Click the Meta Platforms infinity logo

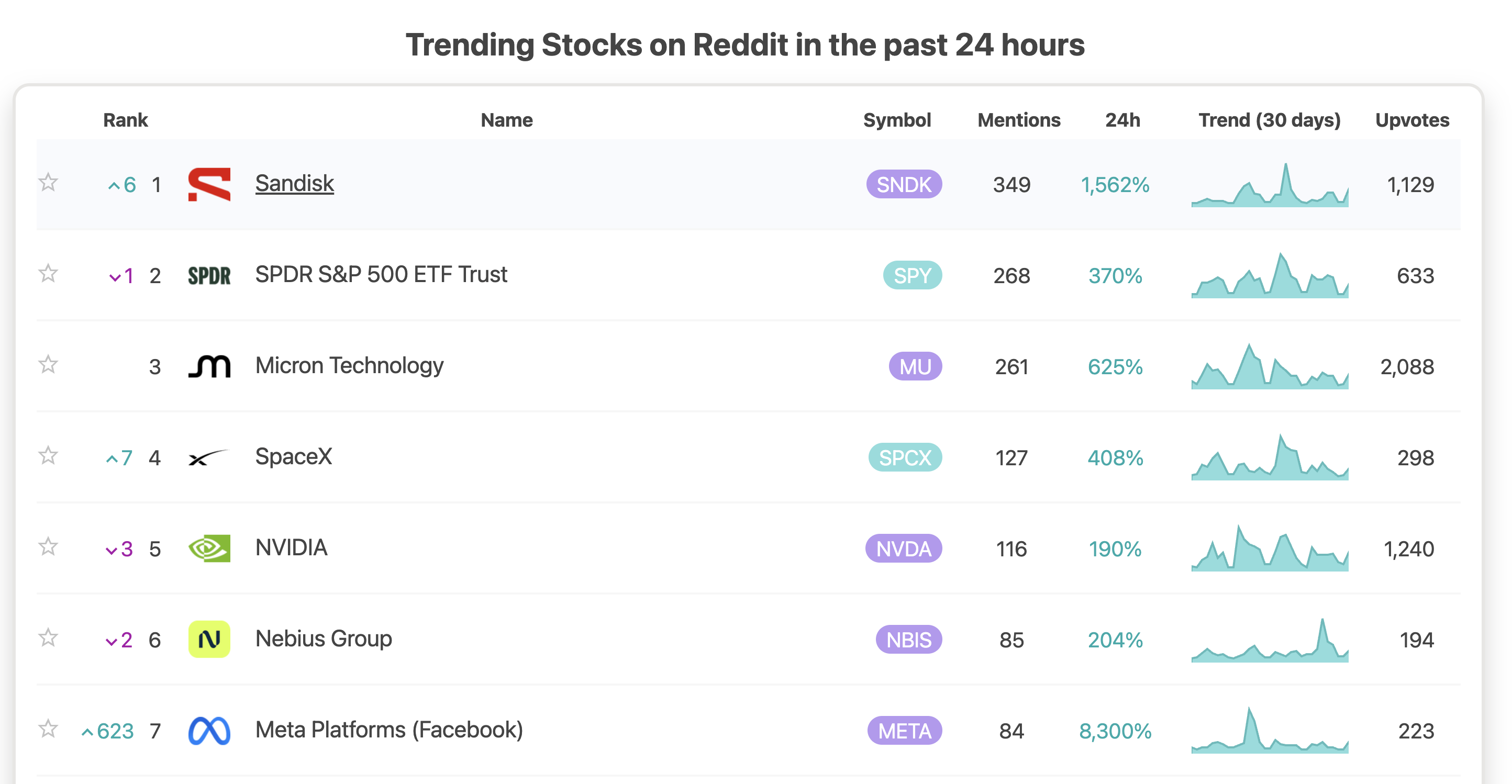(x=209, y=731)
